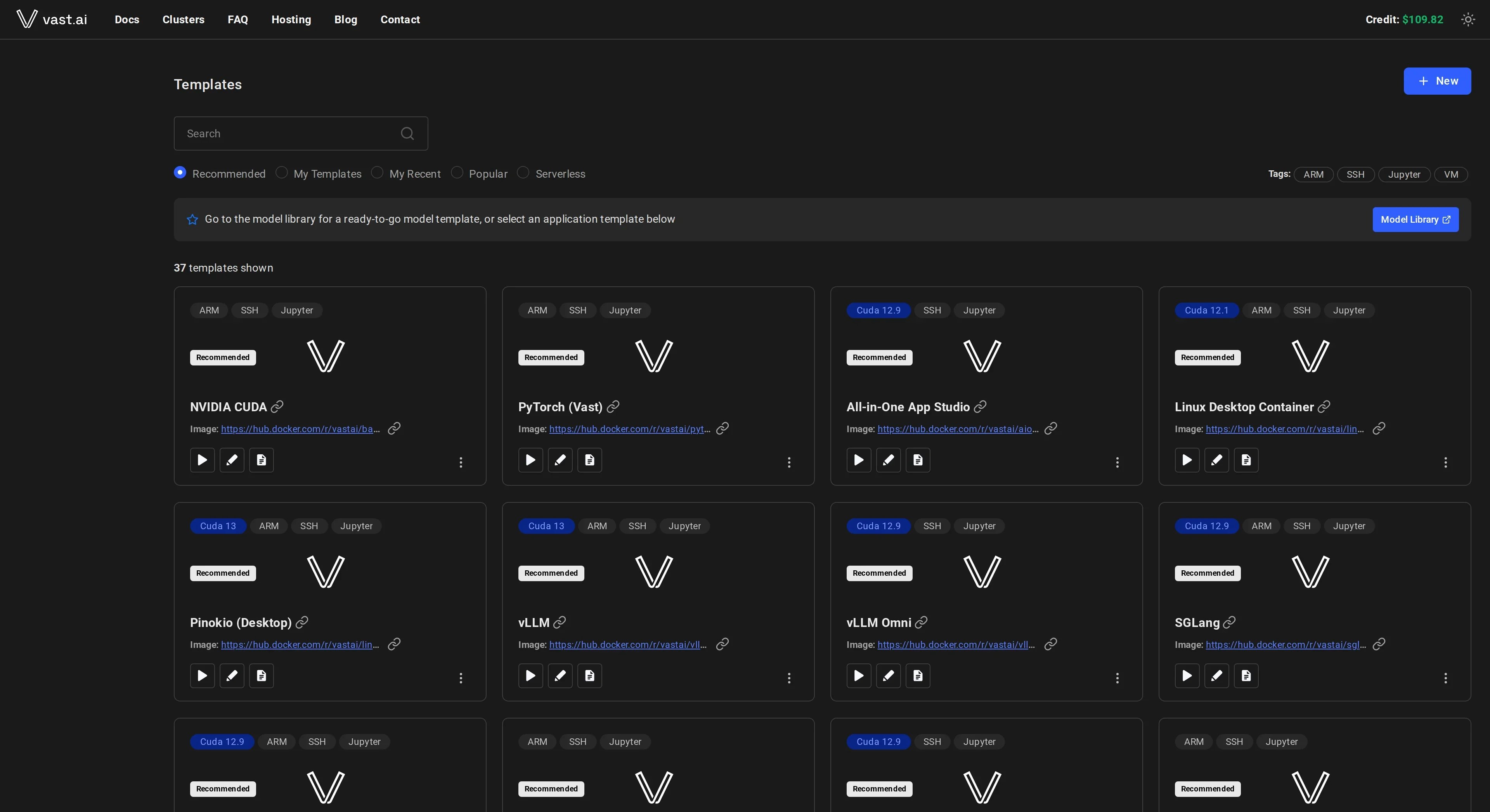Image resolution: width=1490 pixels, height=812 pixels.
Task: Open the readme document icon for NVIDIA CUDA
Action: click(262, 461)
